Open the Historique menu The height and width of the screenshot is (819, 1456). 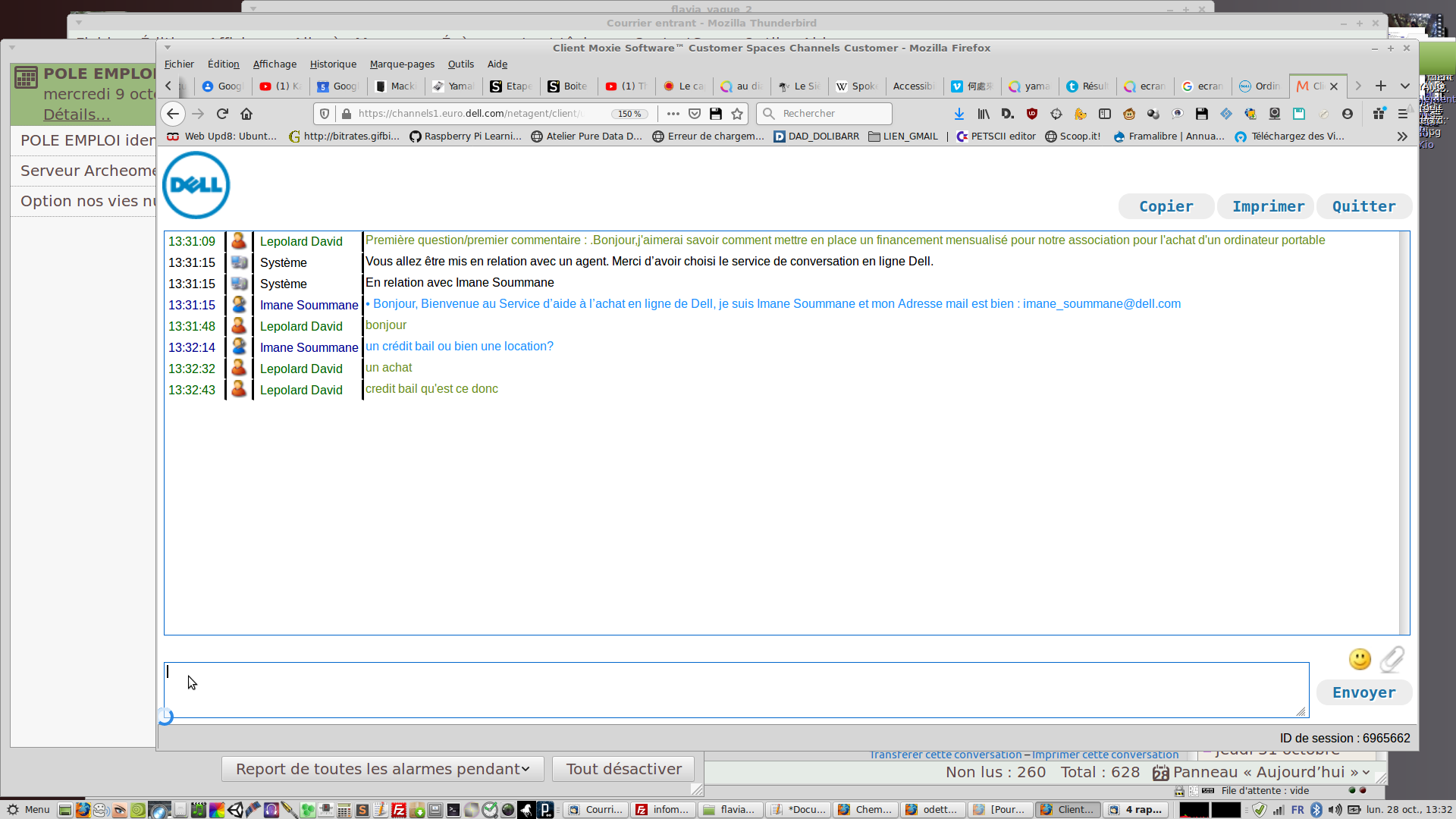[x=333, y=64]
